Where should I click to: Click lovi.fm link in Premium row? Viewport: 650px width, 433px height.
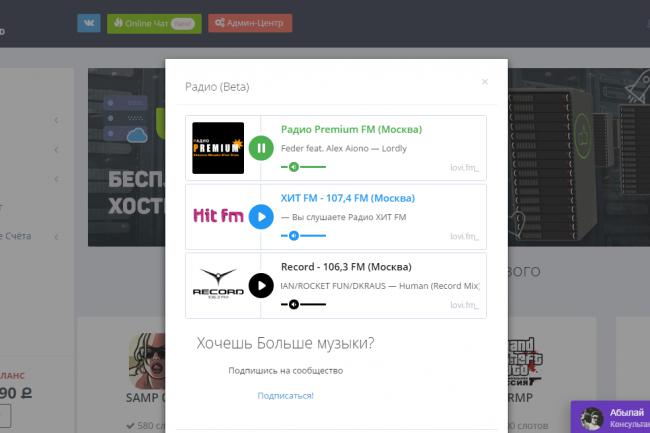[x=464, y=167]
